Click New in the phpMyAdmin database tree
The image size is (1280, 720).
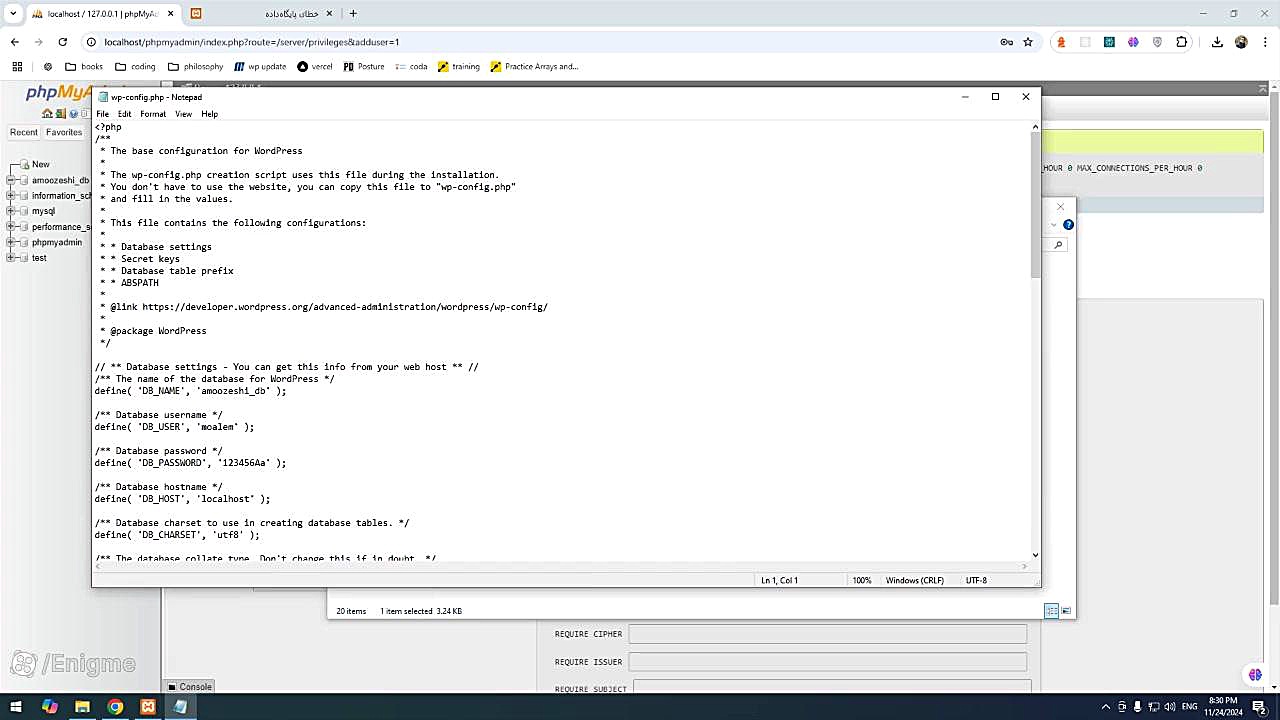40,164
